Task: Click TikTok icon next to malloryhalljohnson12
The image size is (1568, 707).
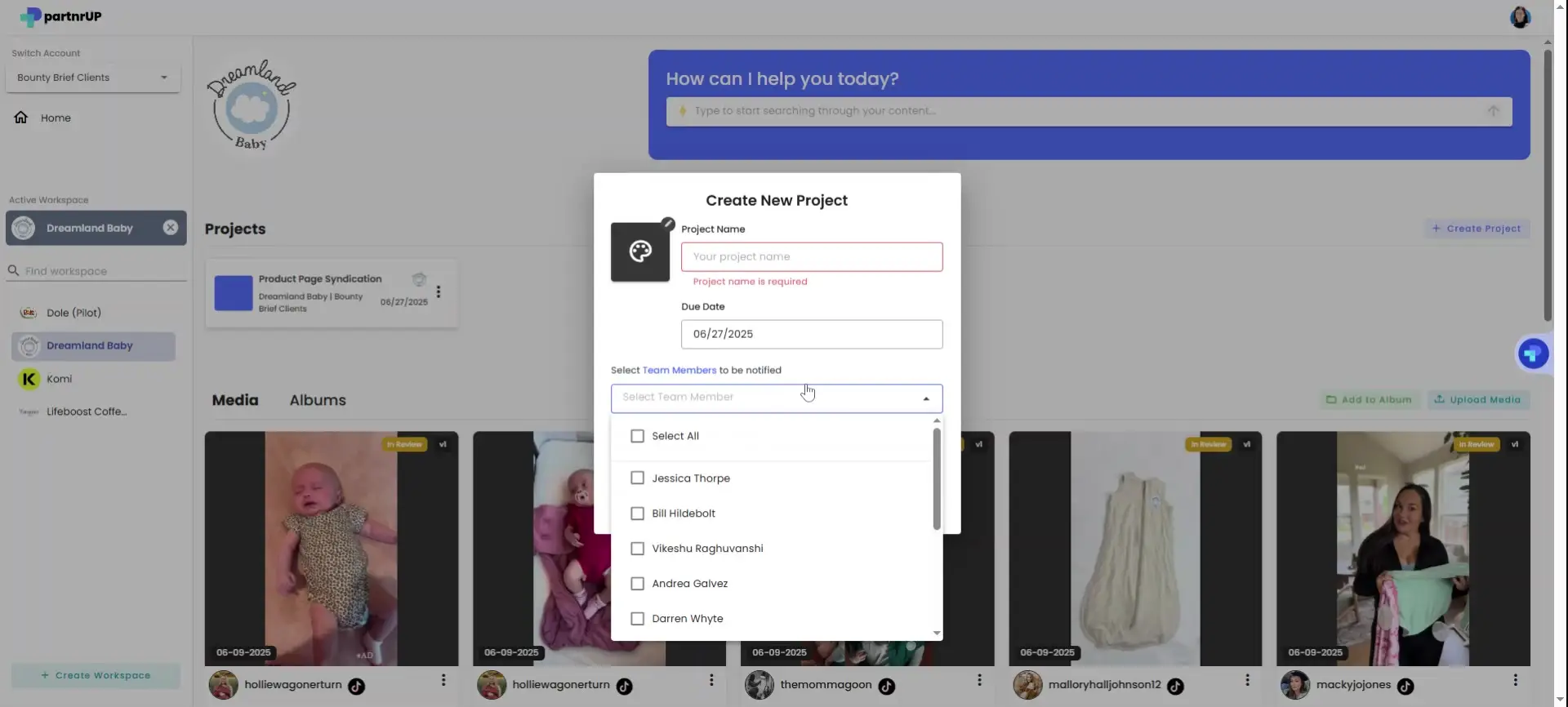Action: [1175, 687]
